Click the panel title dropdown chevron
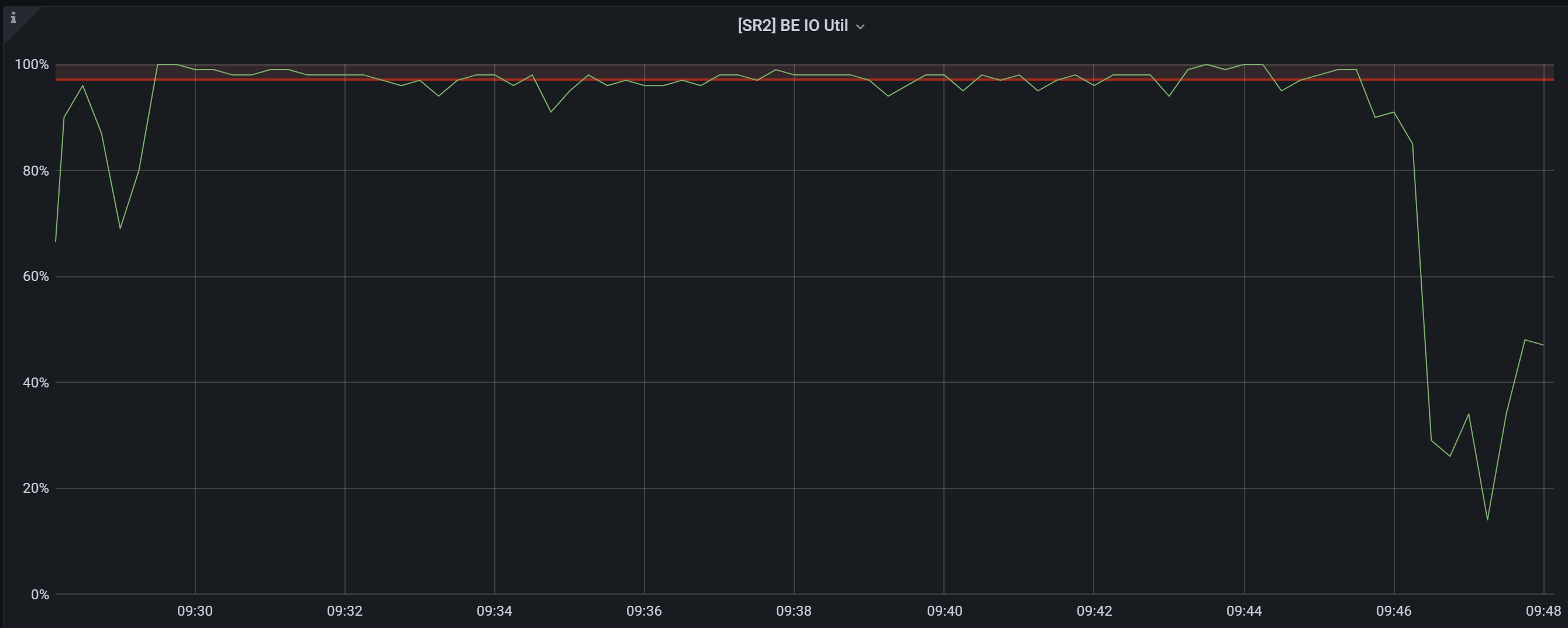1568x628 pixels. pyautogui.click(x=860, y=27)
